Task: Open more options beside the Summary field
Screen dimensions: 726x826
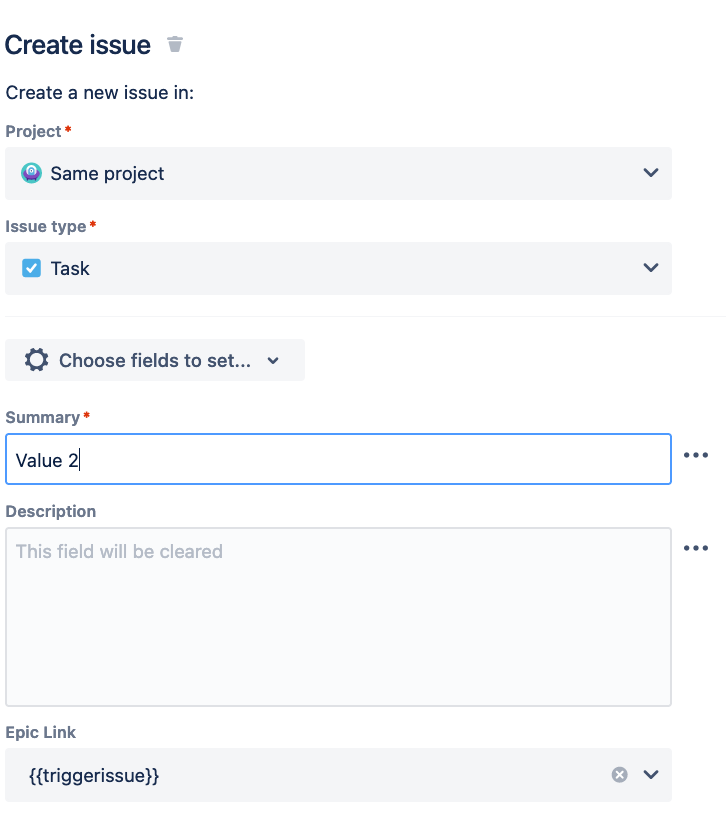Action: pyautogui.click(x=696, y=455)
